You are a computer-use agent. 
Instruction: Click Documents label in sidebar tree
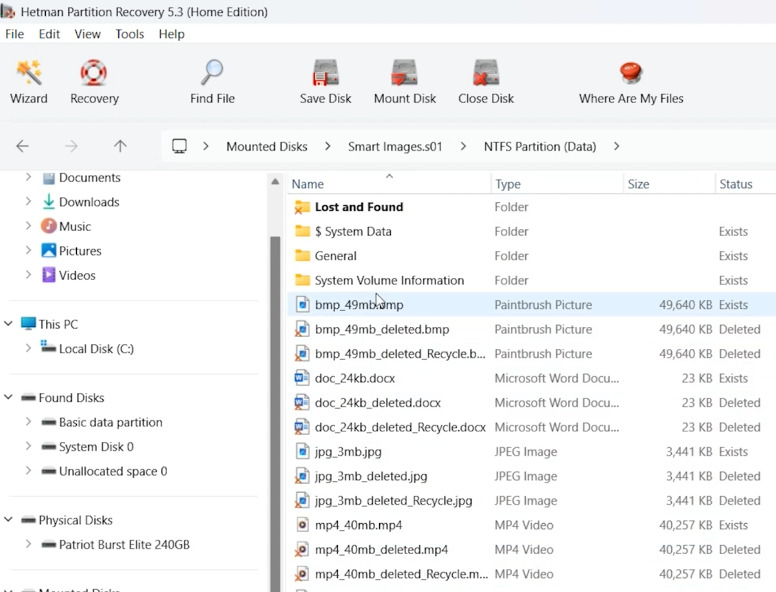(x=90, y=177)
